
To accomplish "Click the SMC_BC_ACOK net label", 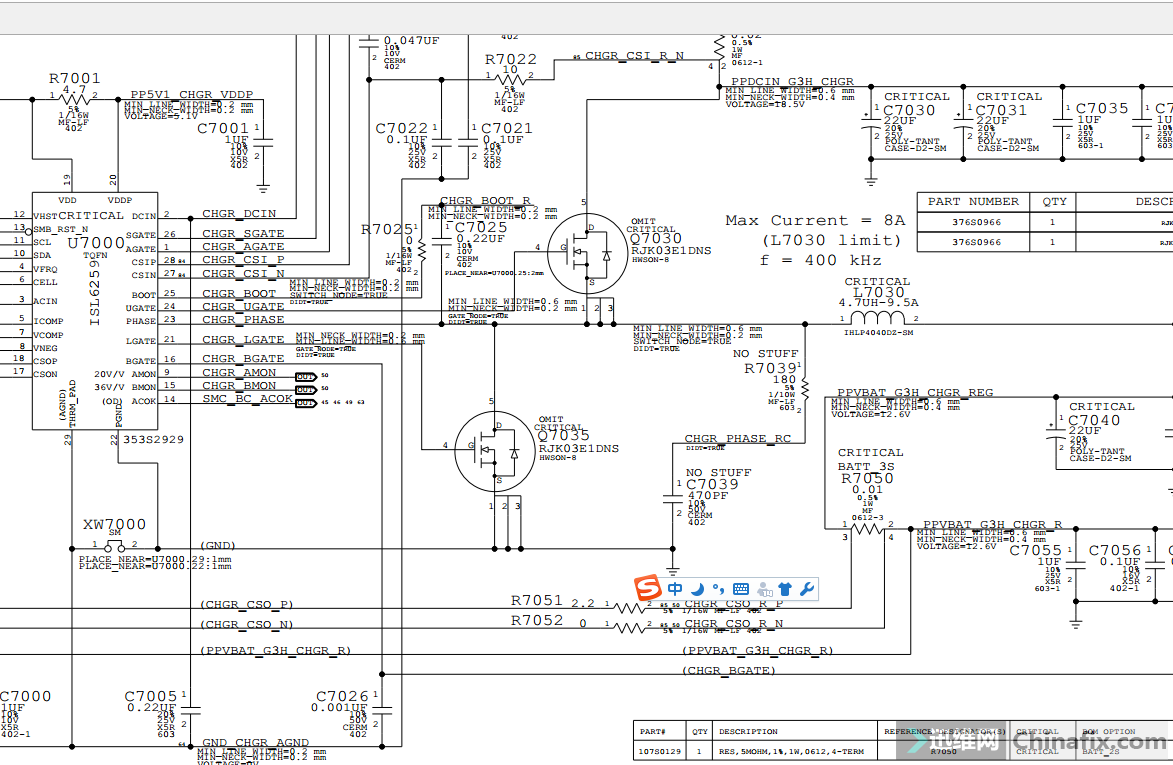I will (x=248, y=399).
